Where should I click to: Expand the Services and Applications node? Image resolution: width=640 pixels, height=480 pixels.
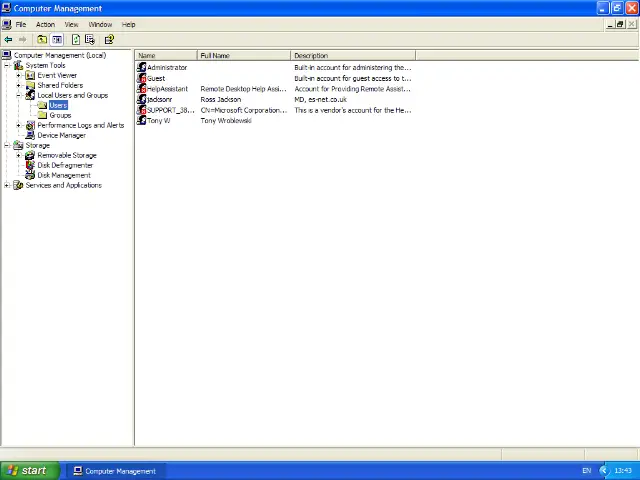(7, 185)
